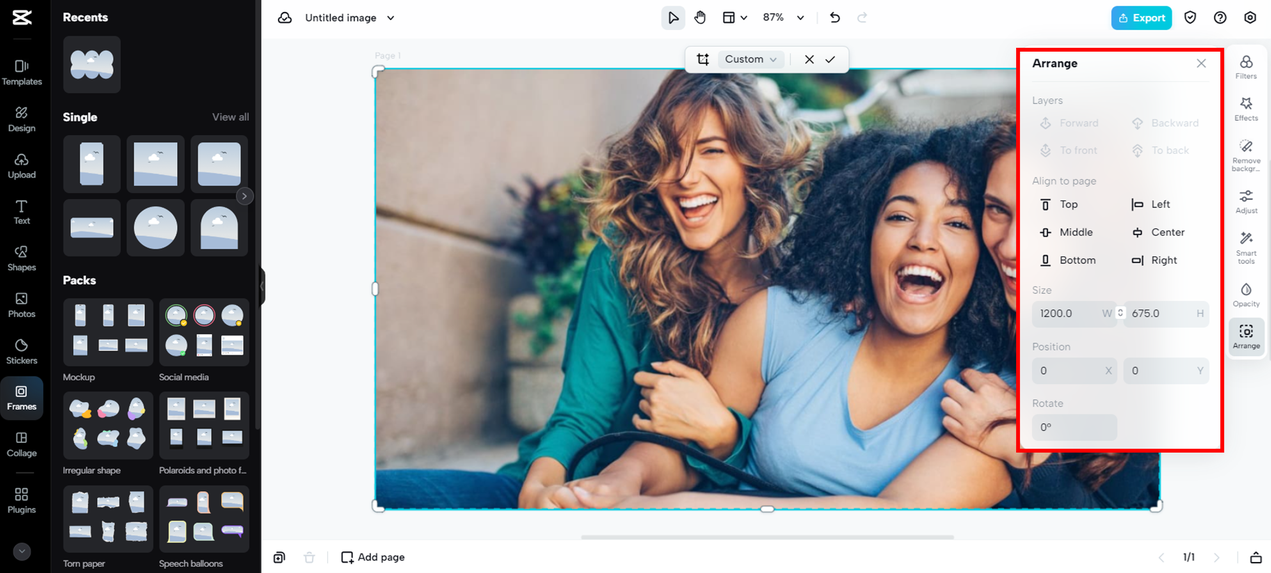The width and height of the screenshot is (1271, 573).
Task: Close the Arrange panel
Action: [x=1201, y=63]
